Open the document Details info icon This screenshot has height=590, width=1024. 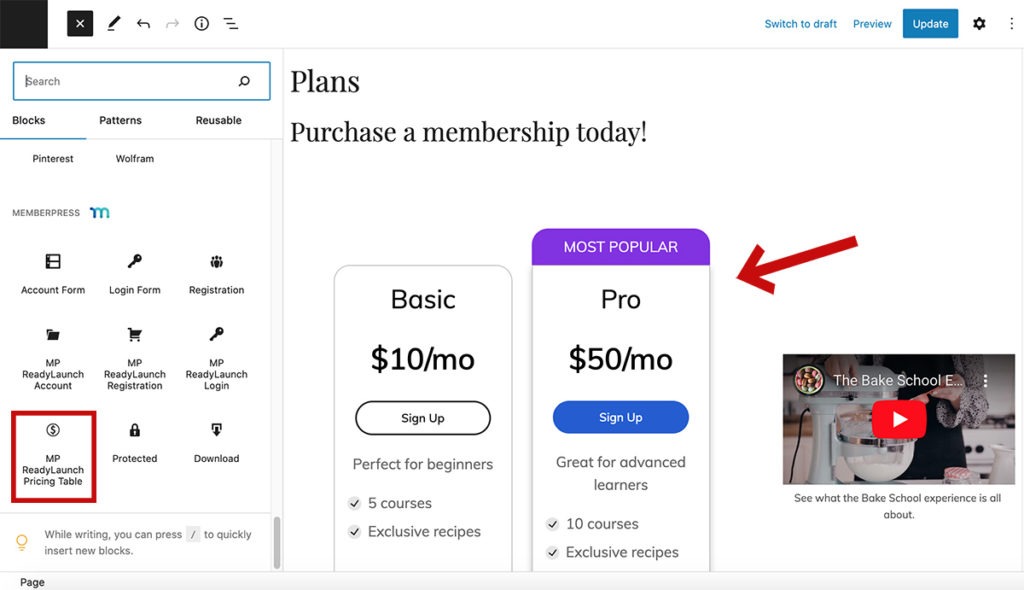201,23
